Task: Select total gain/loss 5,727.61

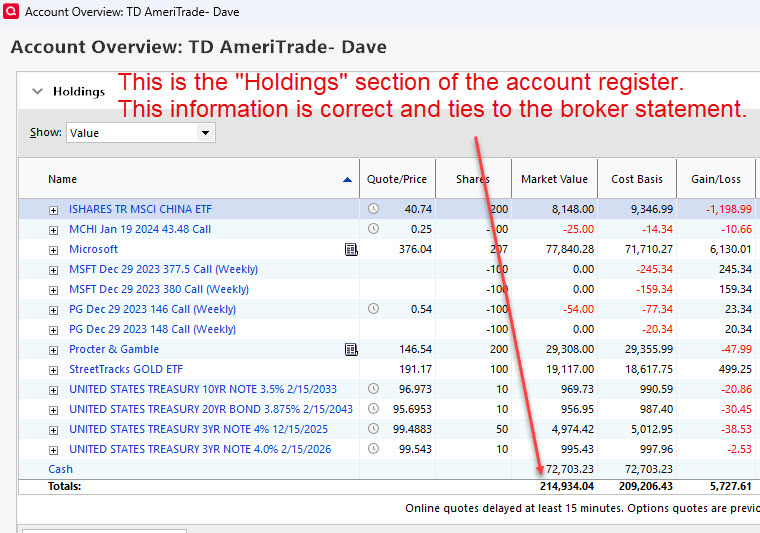Action: 731,486
